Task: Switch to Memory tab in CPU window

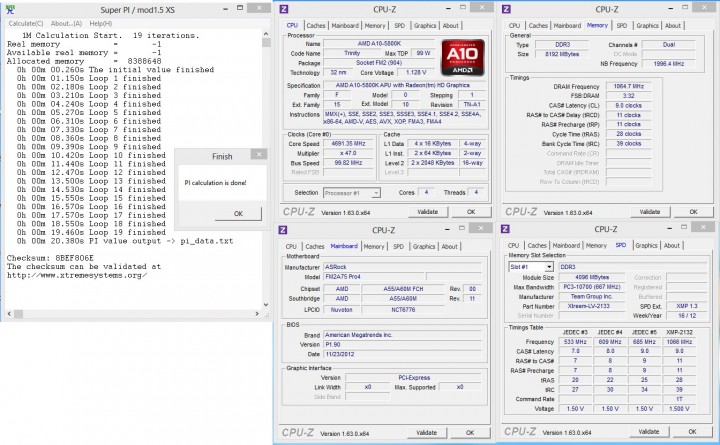Action: point(375,26)
